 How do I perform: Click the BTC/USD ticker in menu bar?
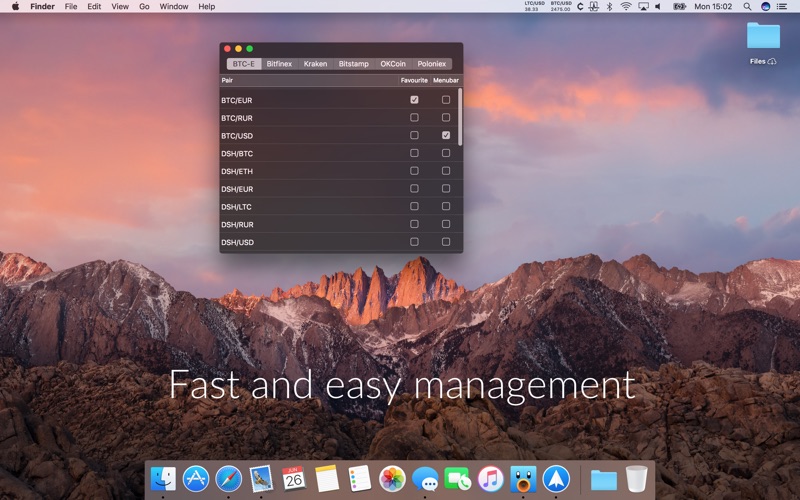pyautogui.click(x=560, y=6)
